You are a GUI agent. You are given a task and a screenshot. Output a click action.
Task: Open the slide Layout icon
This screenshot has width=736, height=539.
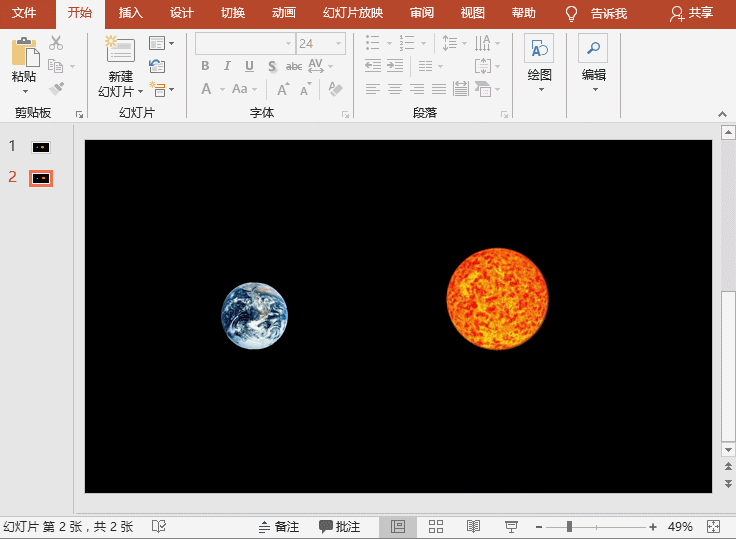[x=157, y=43]
